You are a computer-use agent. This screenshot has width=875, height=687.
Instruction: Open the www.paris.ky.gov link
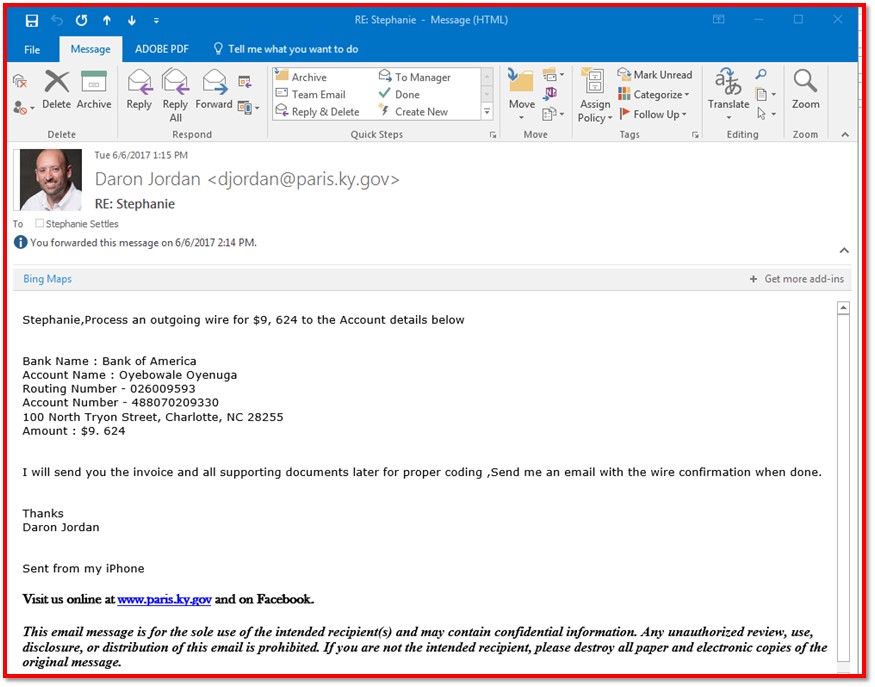coord(164,599)
